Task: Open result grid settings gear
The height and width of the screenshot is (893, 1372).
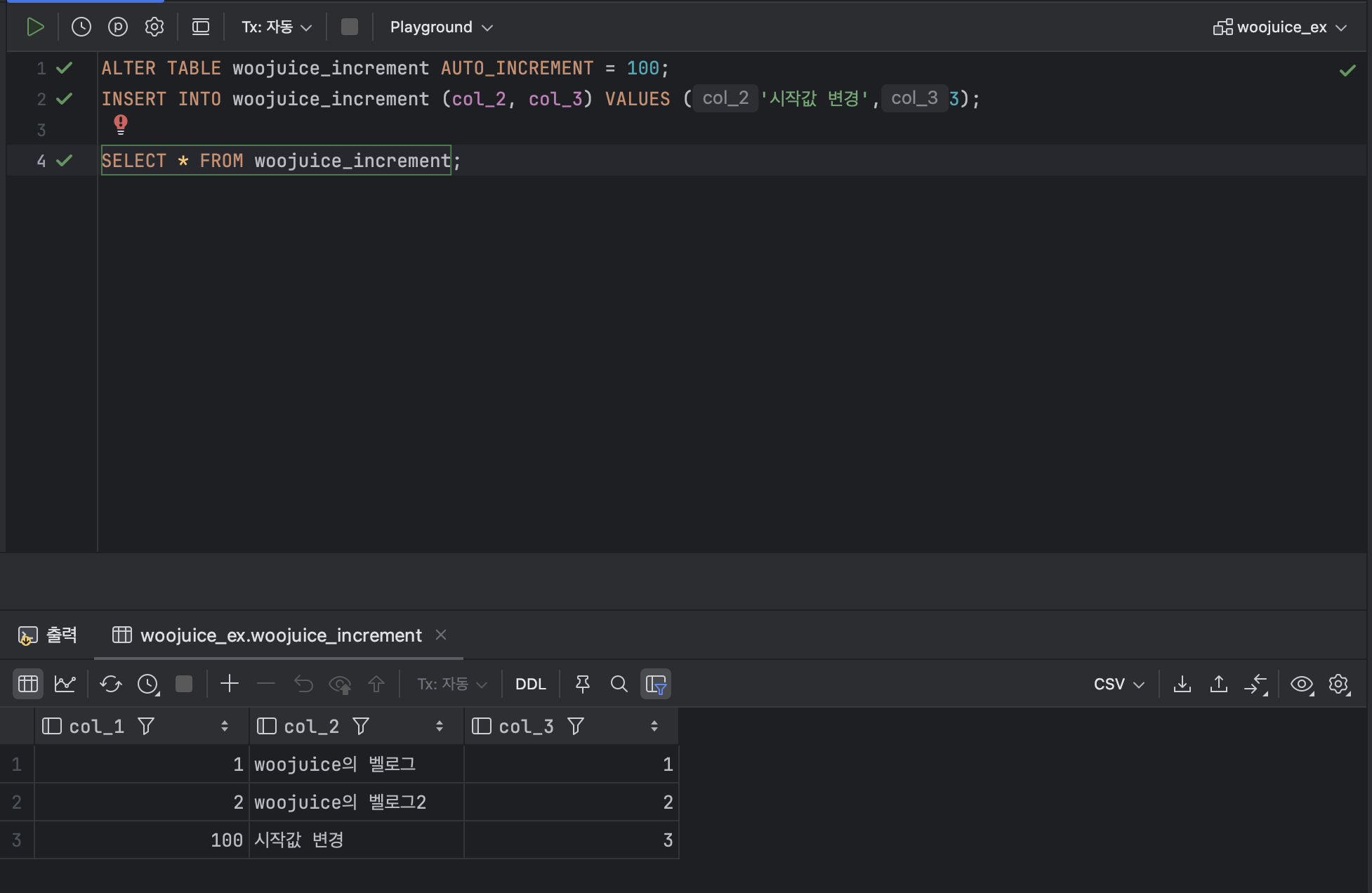Action: tap(1339, 684)
